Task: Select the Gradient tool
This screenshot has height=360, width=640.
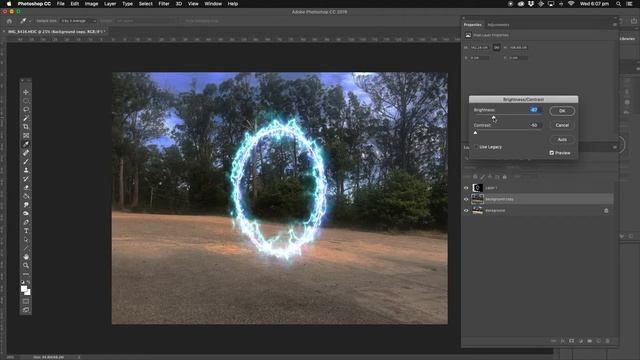Action: pyautogui.click(x=26, y=196)
